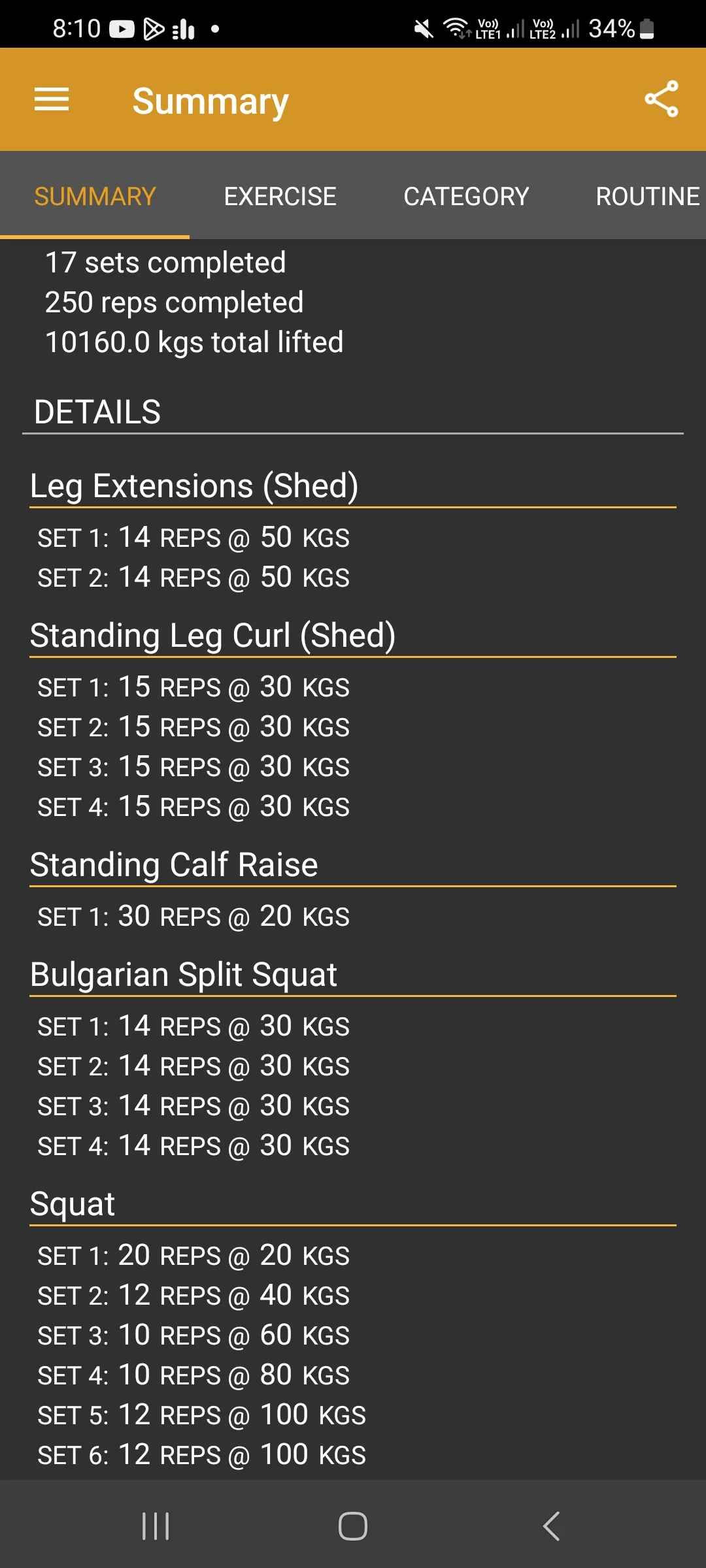Select the Summary tab
This screenshot has height=1568, width=706.
pos(95,196)
